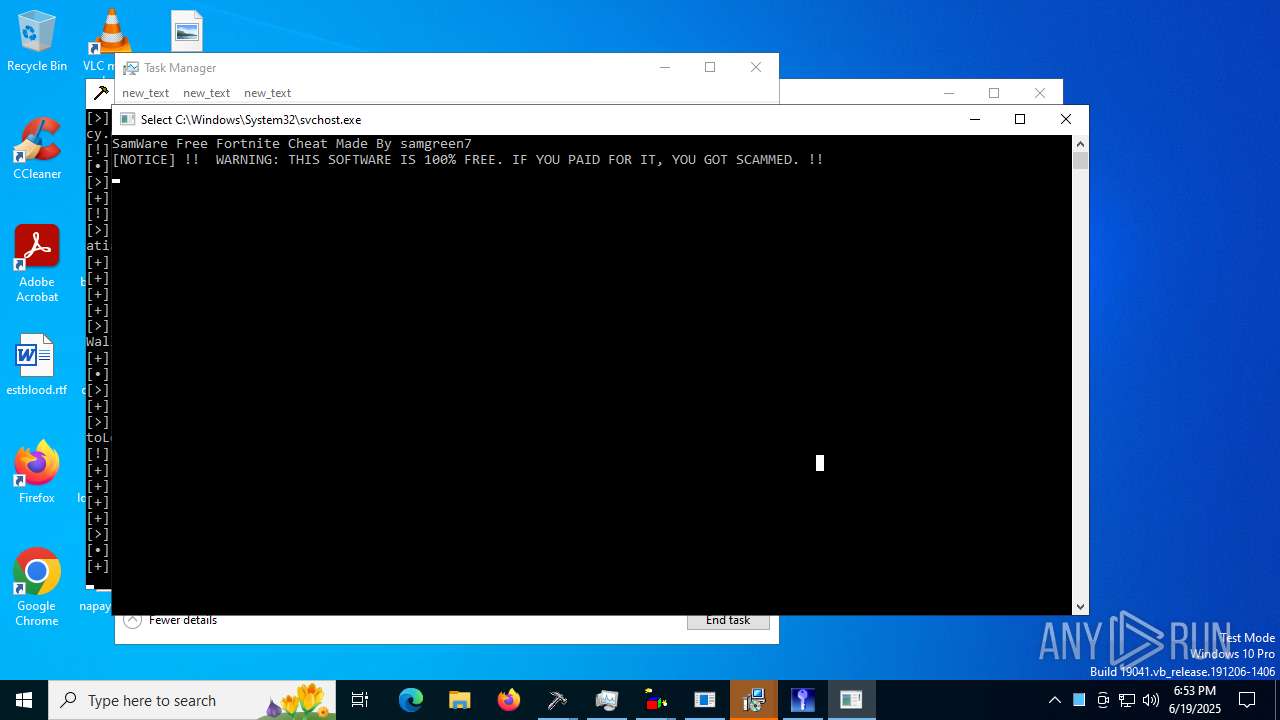
Task: Open the Firefox desktop shortcut
Action: [37, 473]
